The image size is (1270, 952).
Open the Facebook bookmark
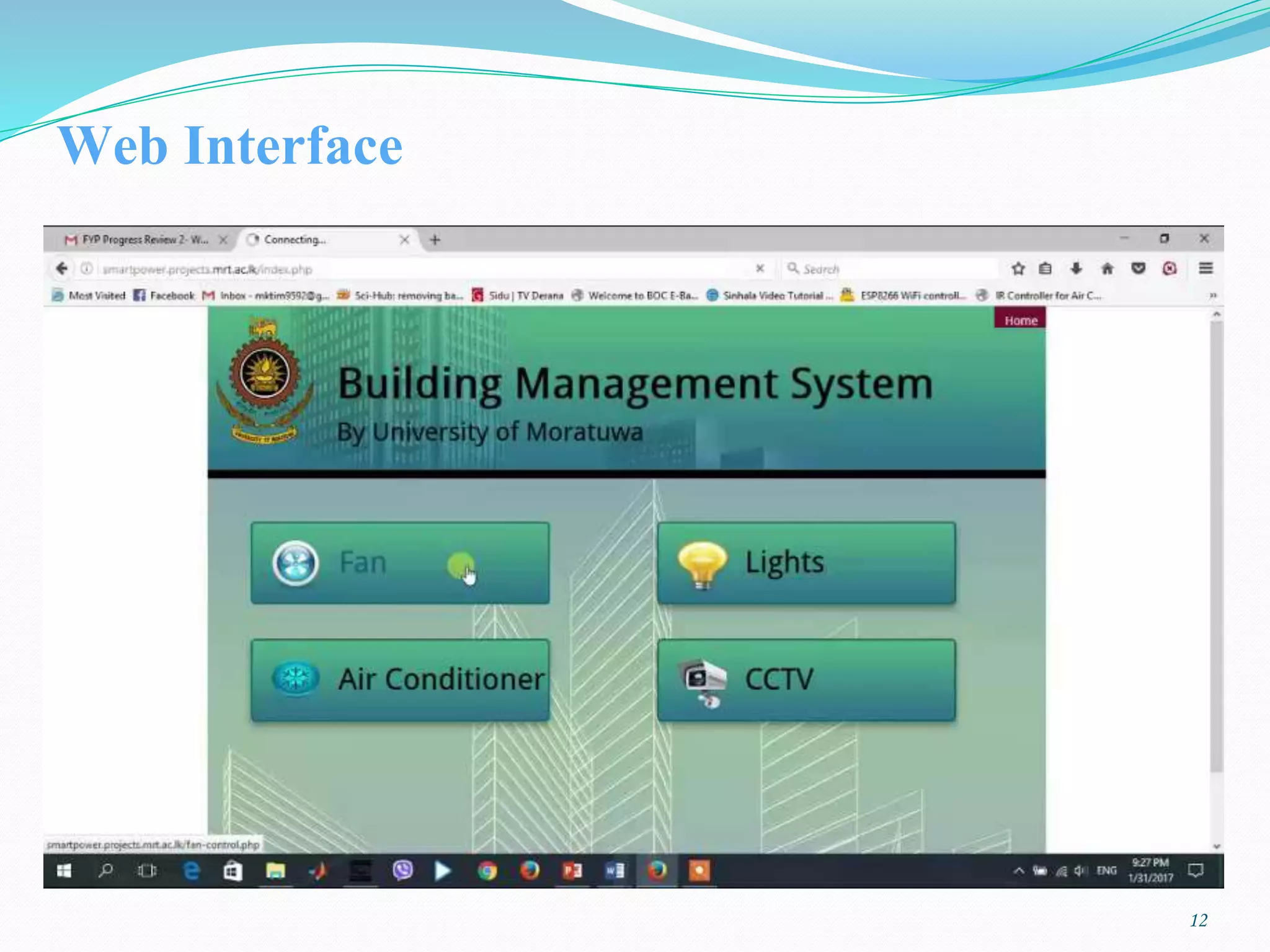coord(164,296)
